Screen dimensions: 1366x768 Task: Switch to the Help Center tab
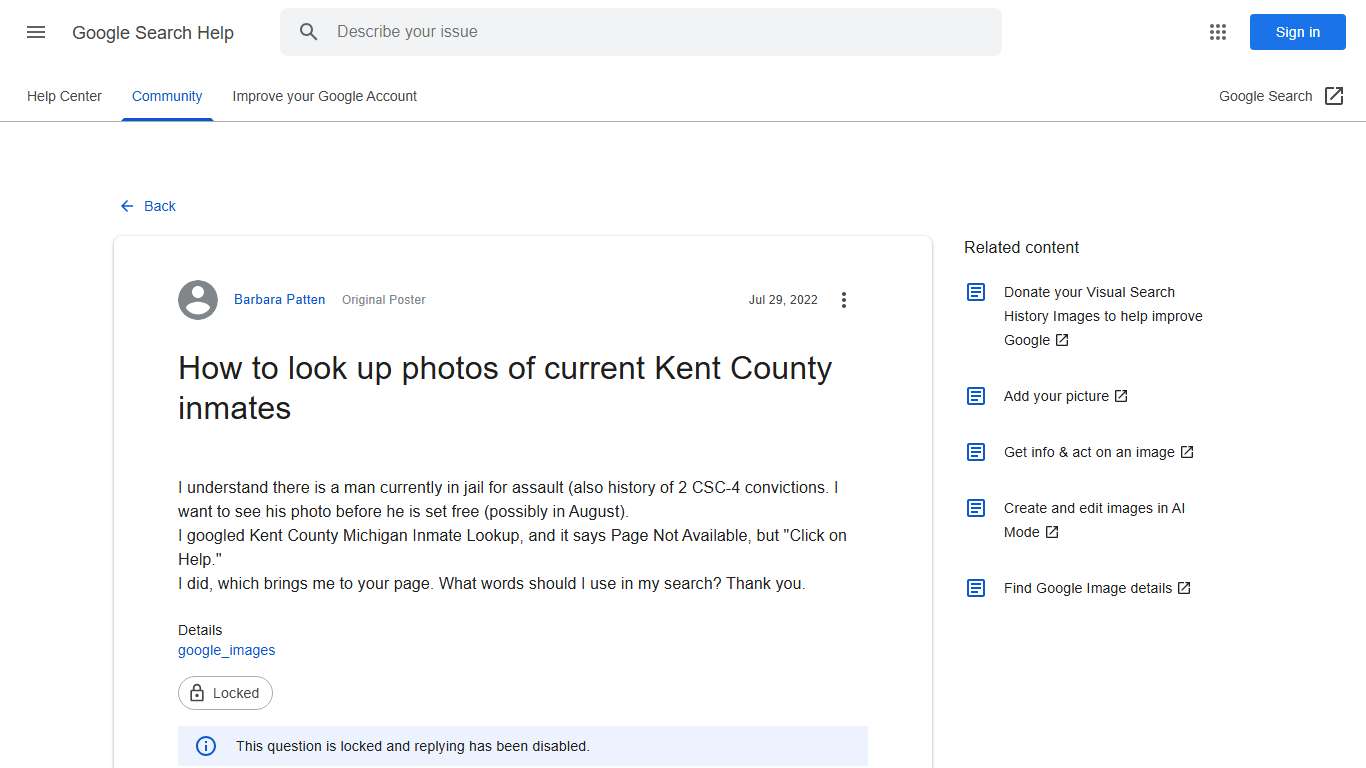(64, 96)
